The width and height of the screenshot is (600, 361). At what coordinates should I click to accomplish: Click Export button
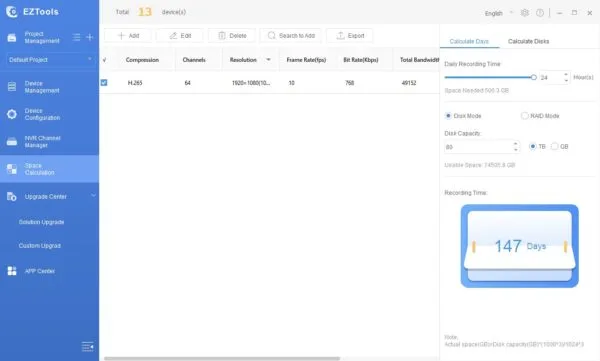350,36
